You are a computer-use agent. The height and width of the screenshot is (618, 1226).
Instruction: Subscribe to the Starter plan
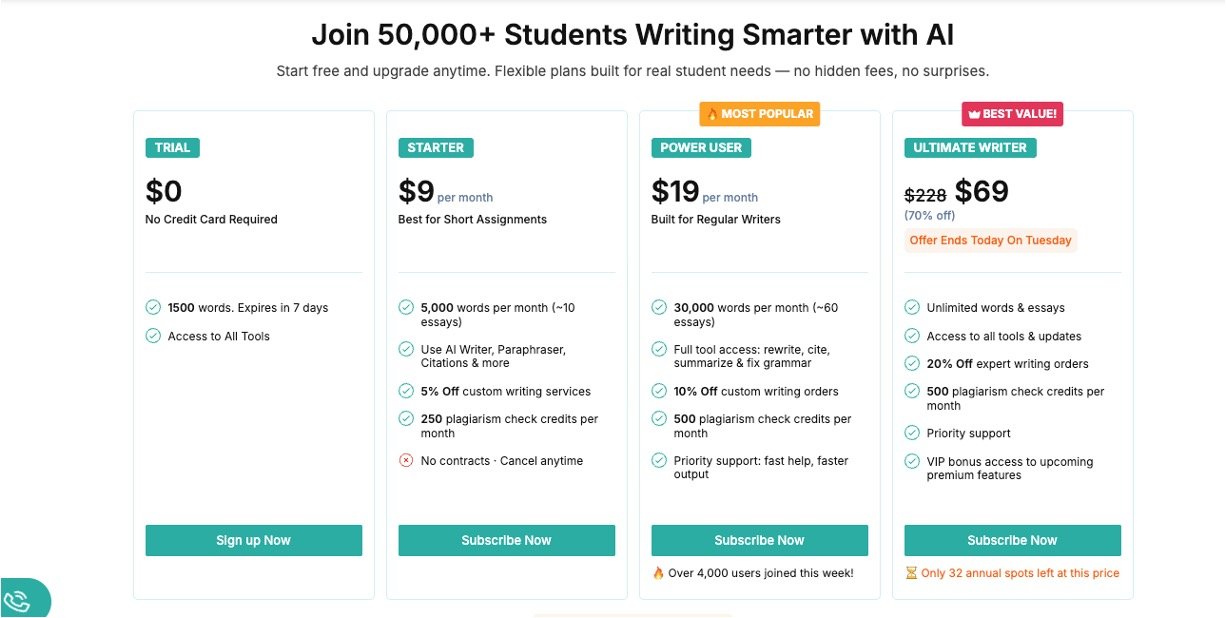click(x=506, y=540)
